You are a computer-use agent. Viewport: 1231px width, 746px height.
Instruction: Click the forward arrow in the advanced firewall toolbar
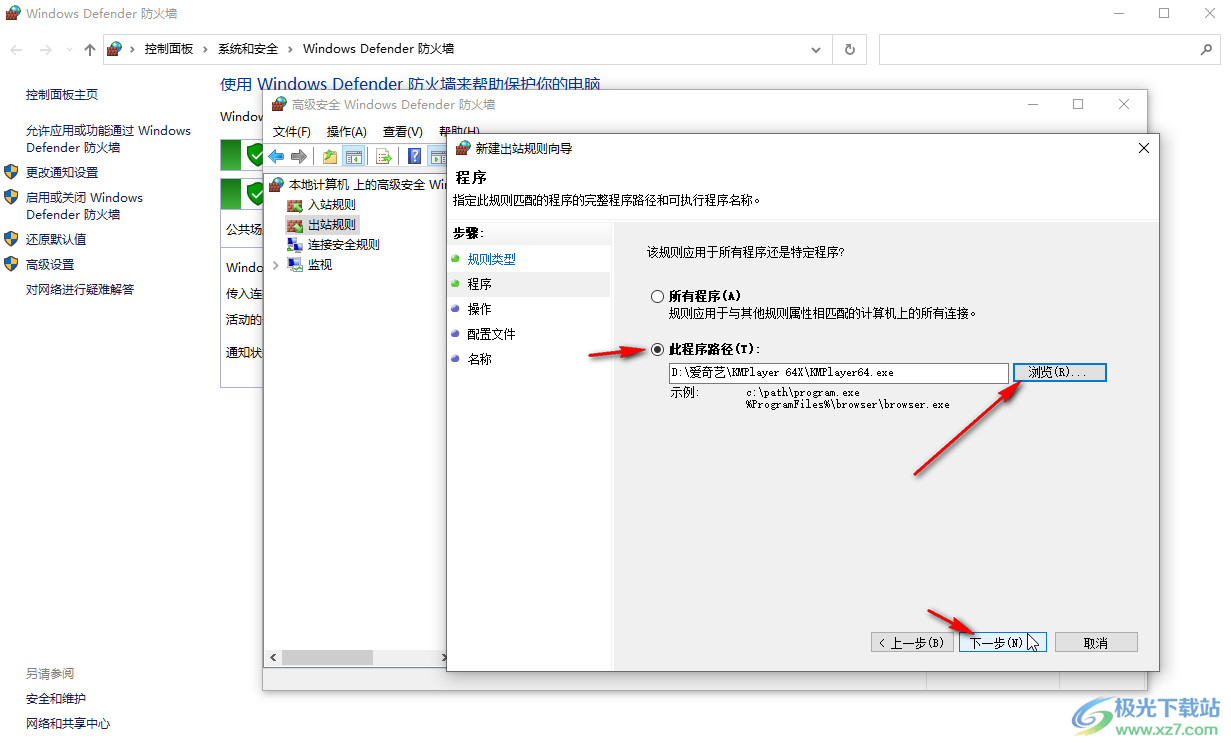point(298,156)
